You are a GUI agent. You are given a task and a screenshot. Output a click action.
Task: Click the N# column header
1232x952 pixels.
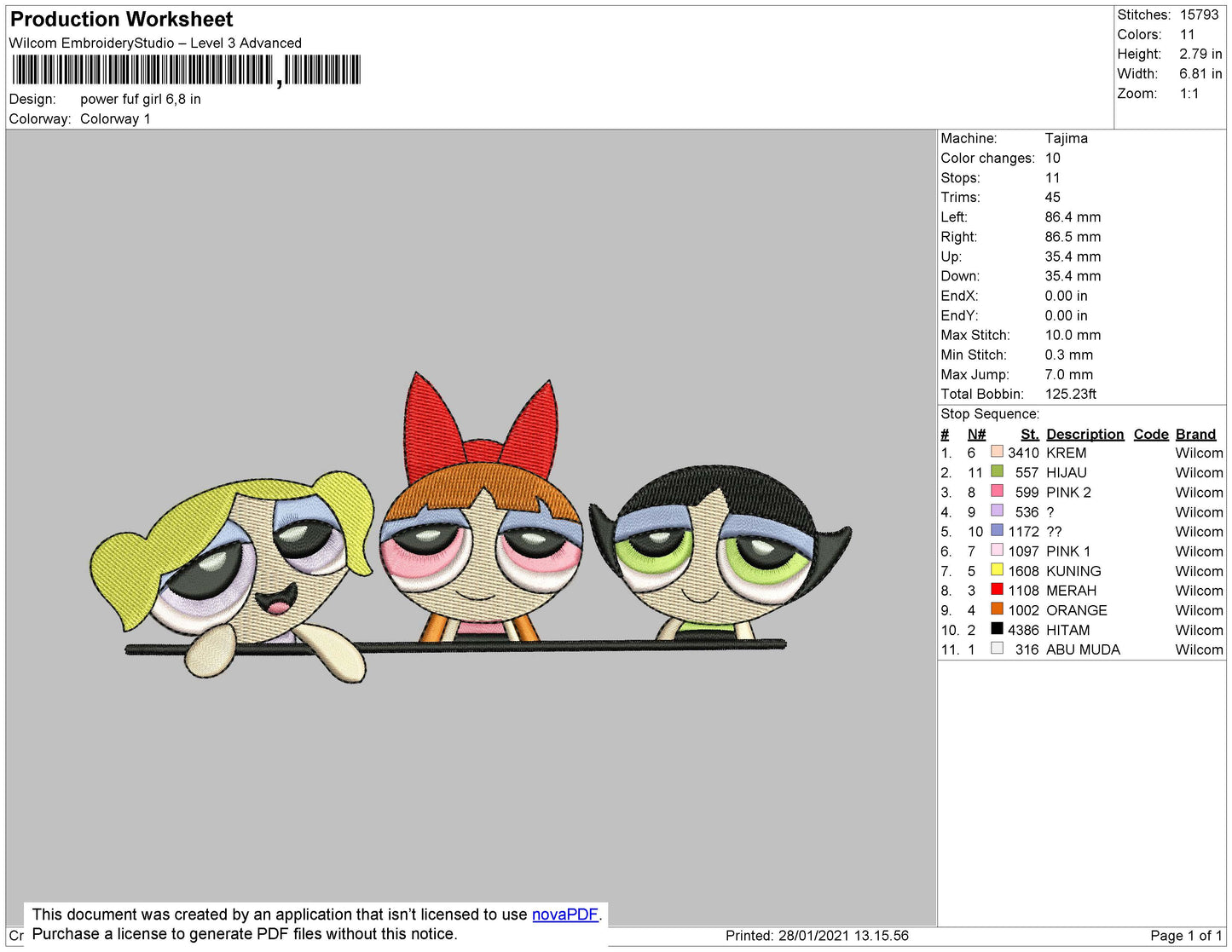(976, 434)
